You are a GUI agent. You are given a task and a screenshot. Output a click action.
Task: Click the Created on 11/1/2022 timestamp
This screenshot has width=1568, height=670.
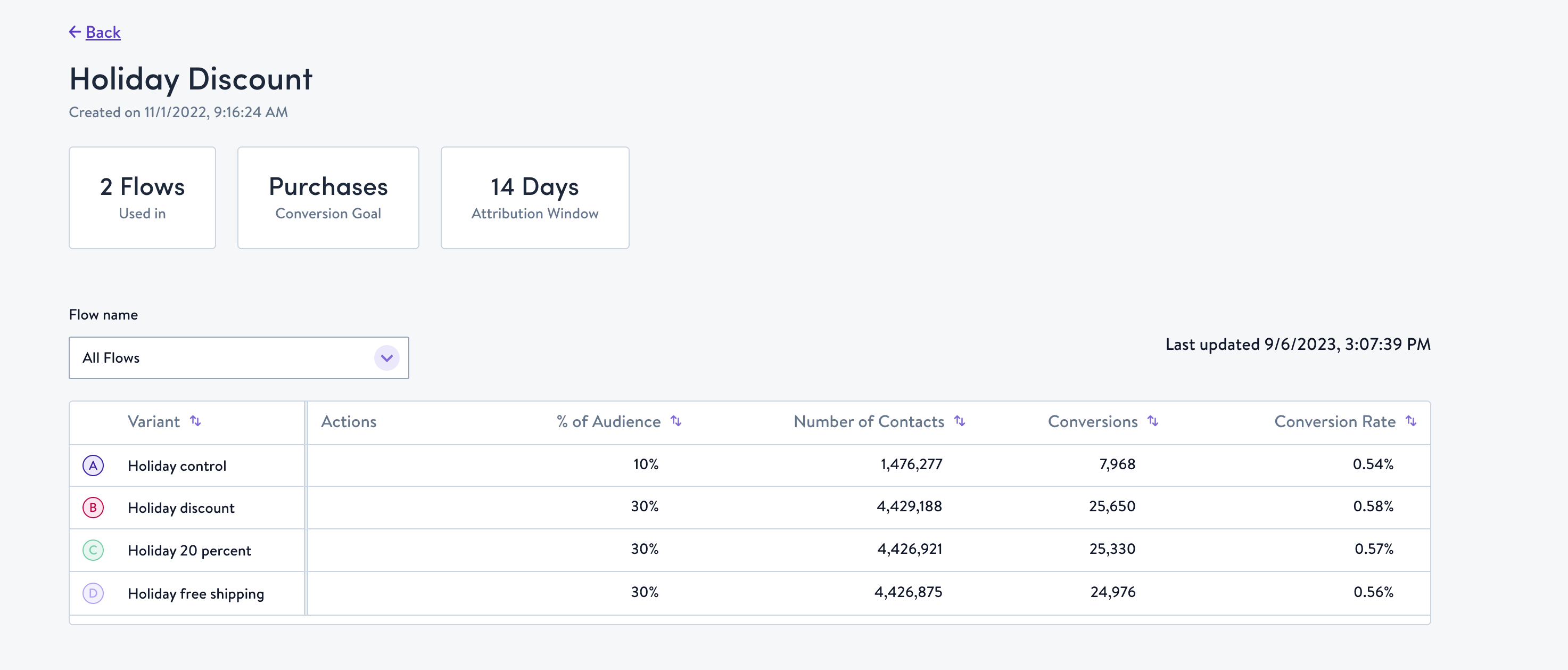(x=178, y=112)
